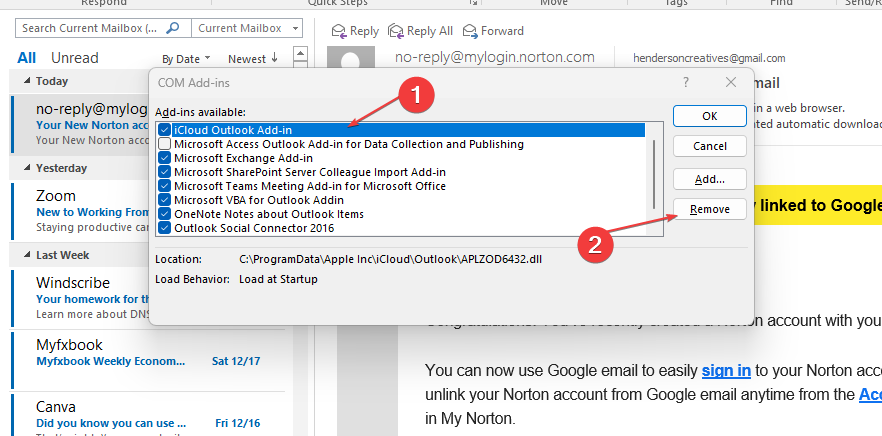
Task: Open the Zoom email in list
Action: coord(80,210)
